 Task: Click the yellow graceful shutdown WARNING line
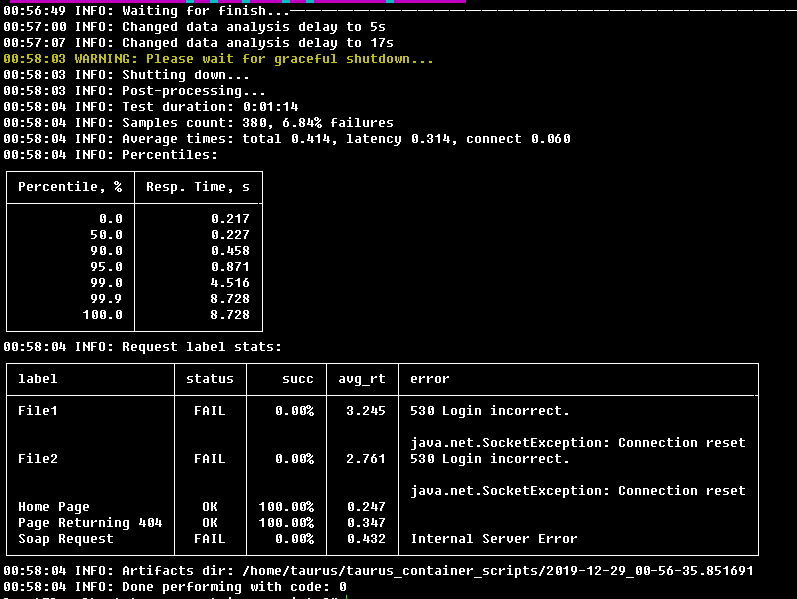pyautogui.click(x=219, y=59)
